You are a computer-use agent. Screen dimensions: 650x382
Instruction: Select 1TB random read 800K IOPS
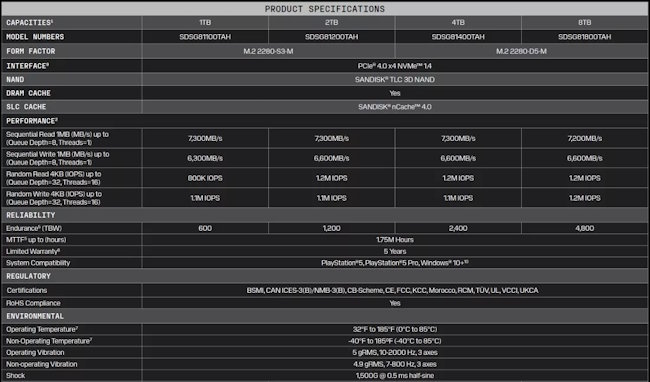pyautogui.click(x=205, y=178)
